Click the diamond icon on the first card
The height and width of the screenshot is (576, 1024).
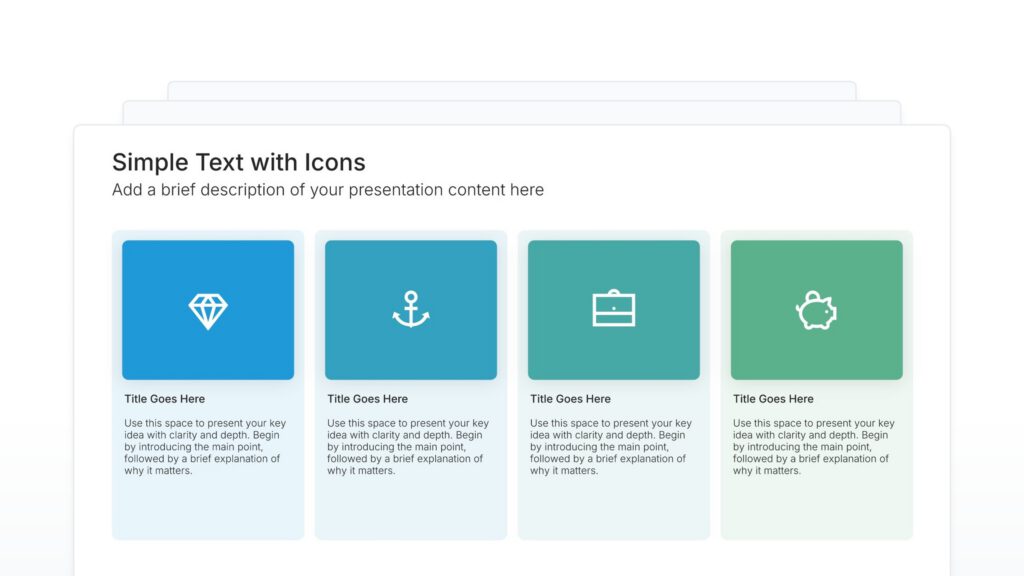(x=207, y=309)
